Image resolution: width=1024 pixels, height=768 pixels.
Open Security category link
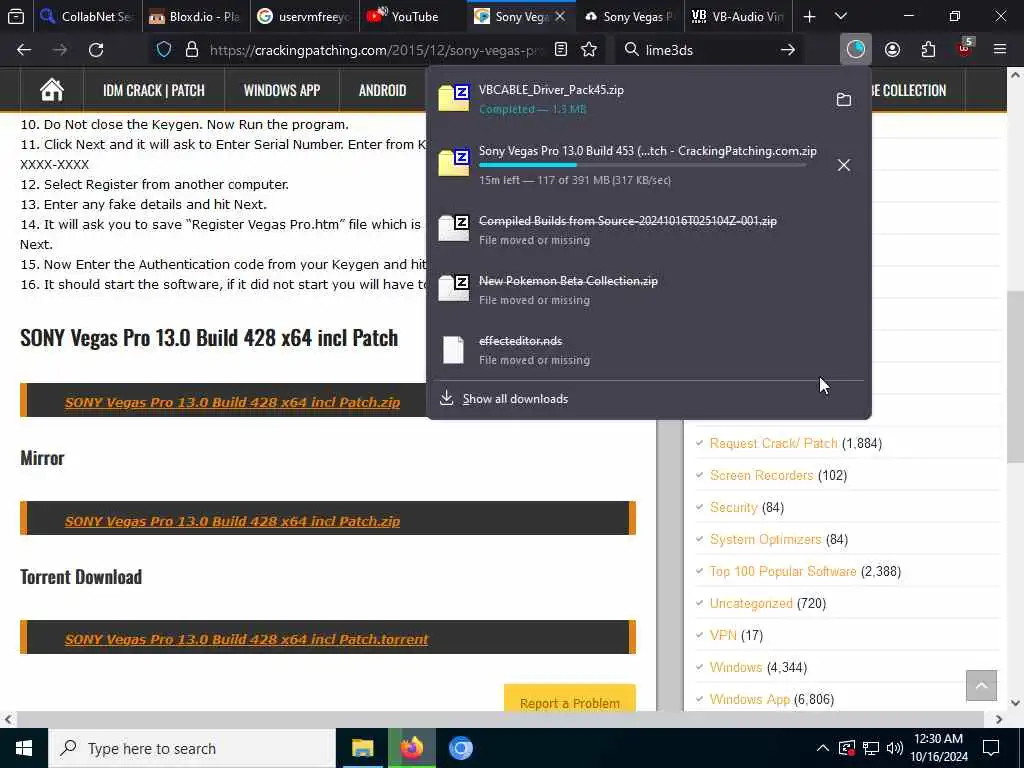(733, 507)
